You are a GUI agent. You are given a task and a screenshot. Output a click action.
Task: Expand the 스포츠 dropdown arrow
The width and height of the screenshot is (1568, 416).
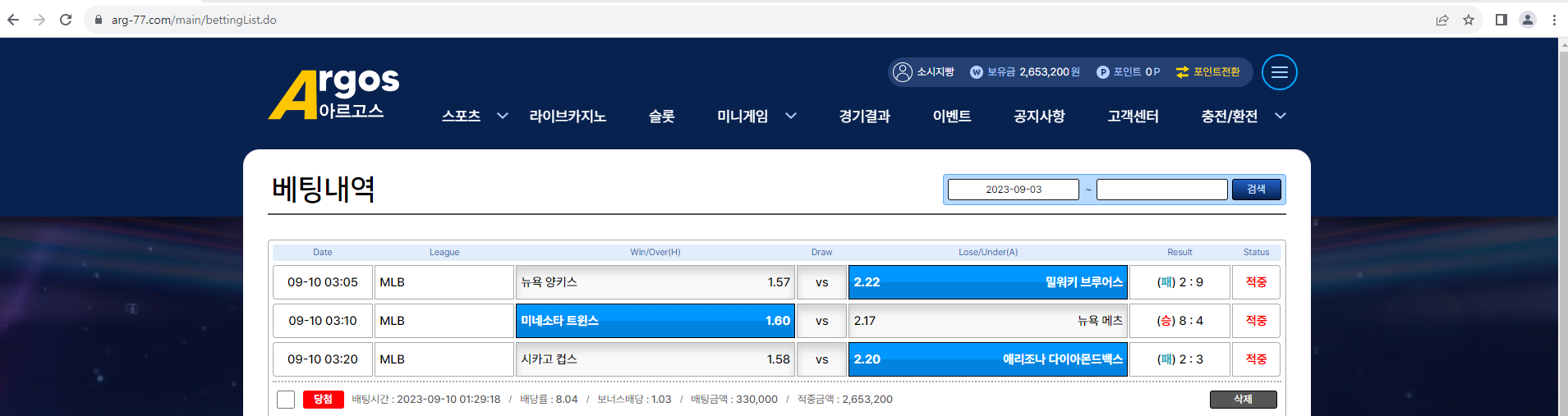[502, 117]
